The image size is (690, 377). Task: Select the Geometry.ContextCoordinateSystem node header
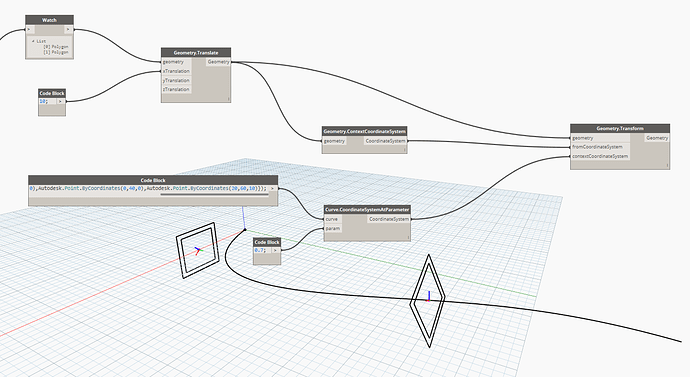point(364,131)
